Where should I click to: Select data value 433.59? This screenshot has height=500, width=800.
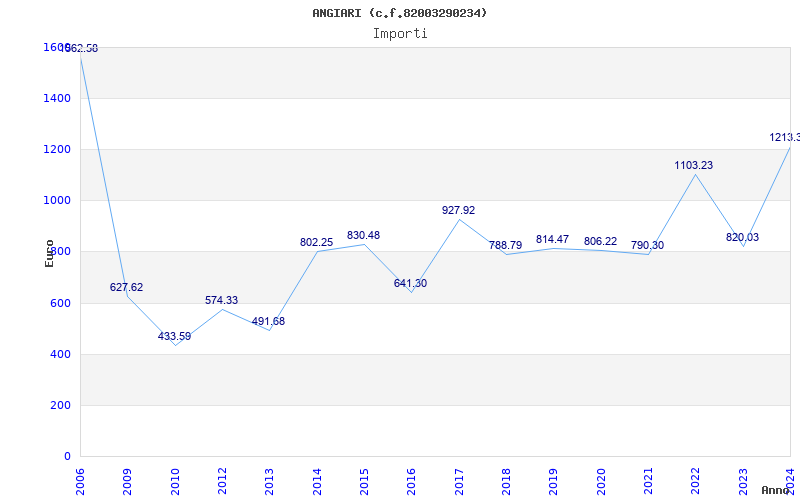click(174, 336)
